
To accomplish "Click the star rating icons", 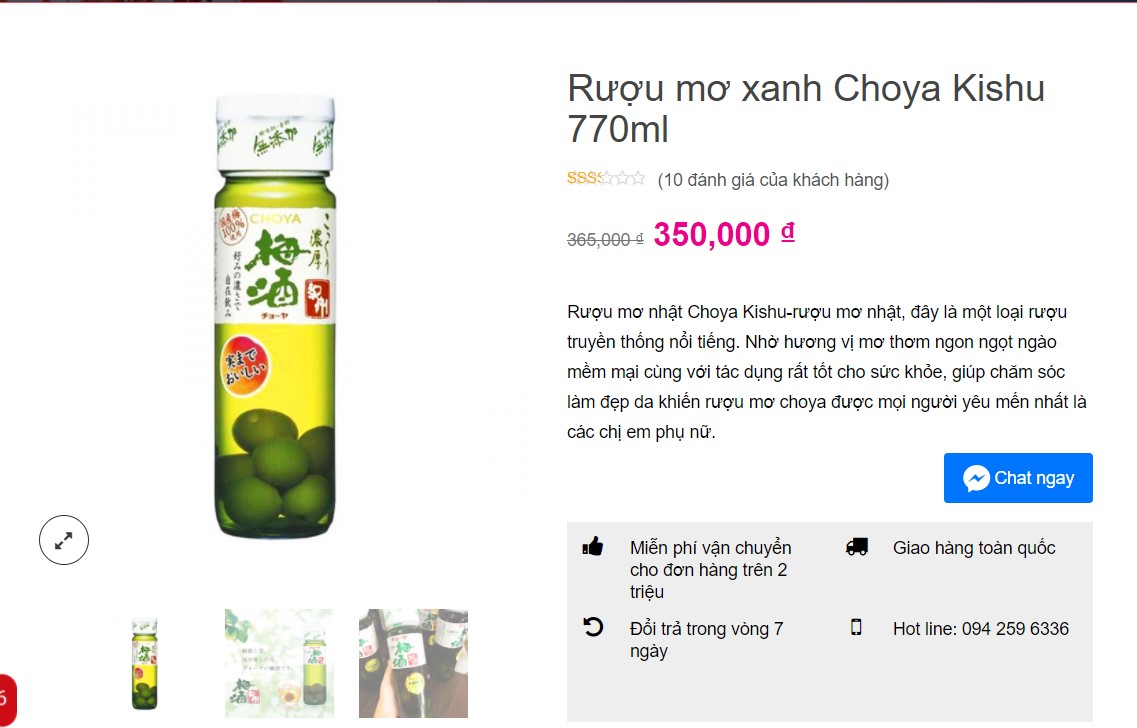I will (x=605, y=178).
